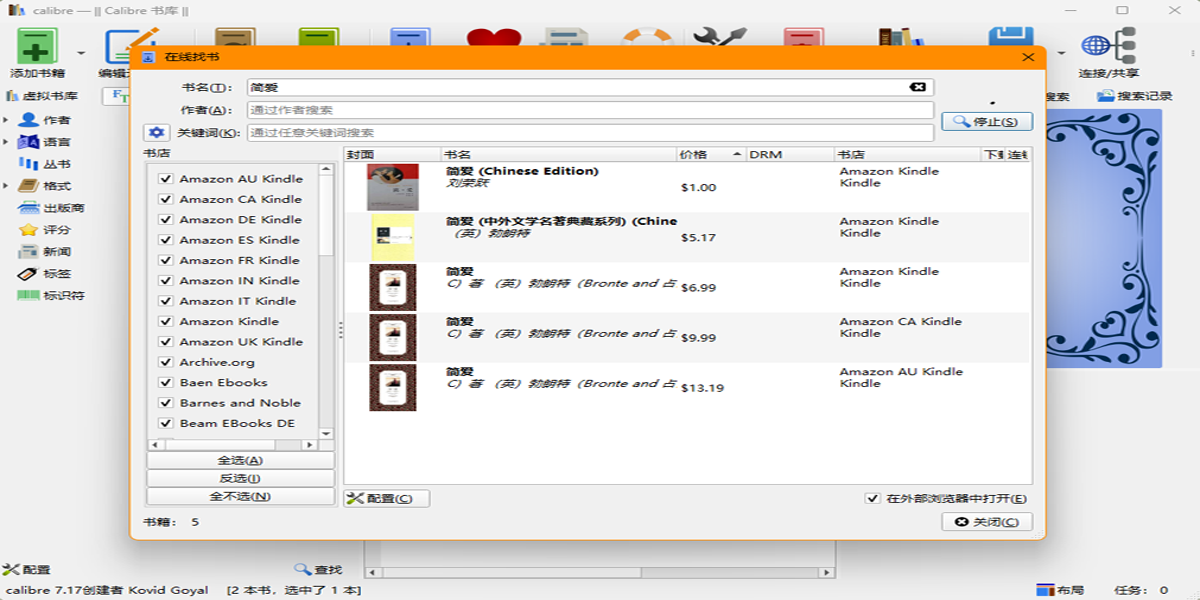Click the Configure (配置) button in the dialog
The height and width of the screenshot is (600, 1200).
pyautogui.click(x=387, y=499)
